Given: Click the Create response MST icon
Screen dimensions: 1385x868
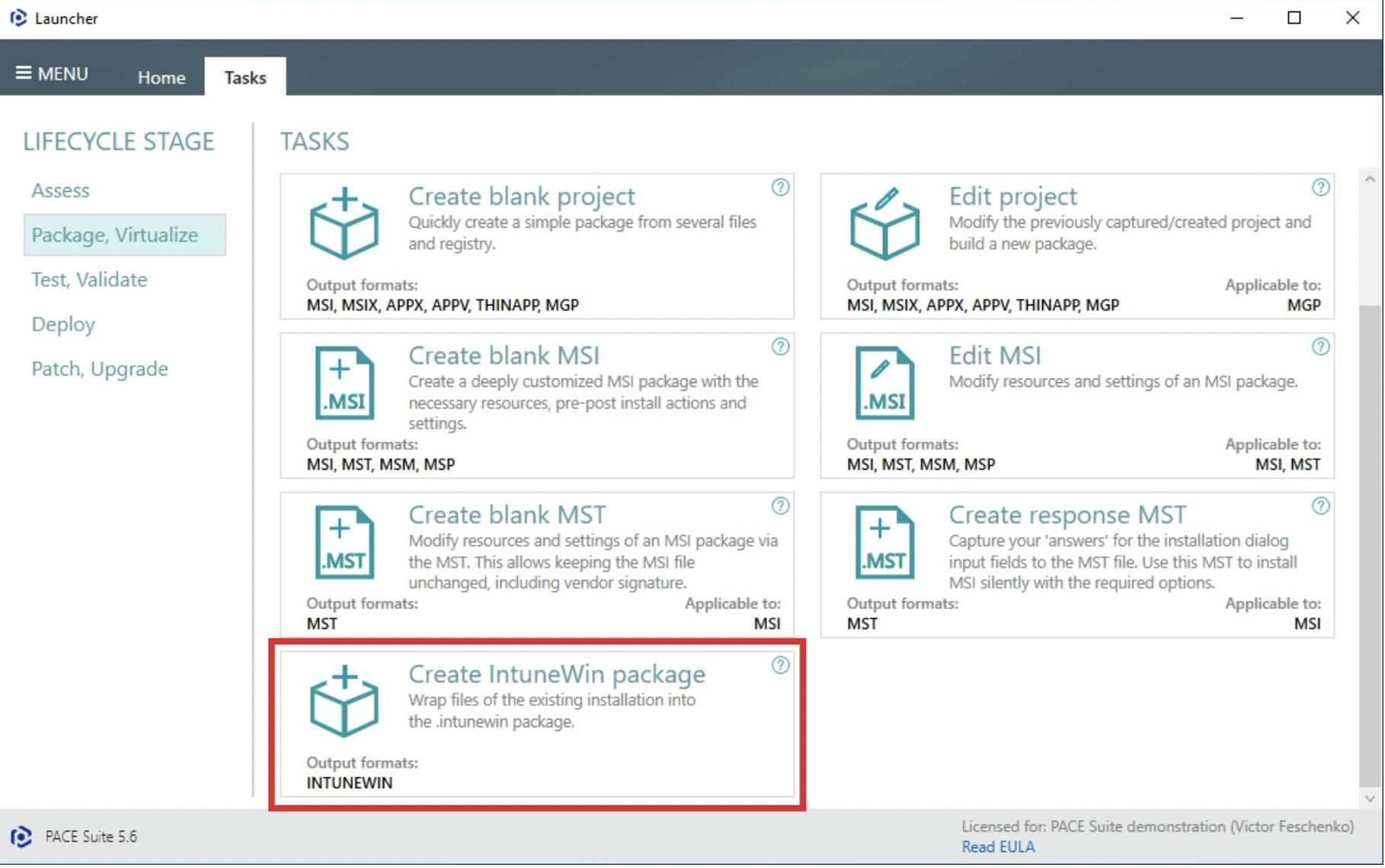Looking at the screenshot, I should (x=884, y=542).
